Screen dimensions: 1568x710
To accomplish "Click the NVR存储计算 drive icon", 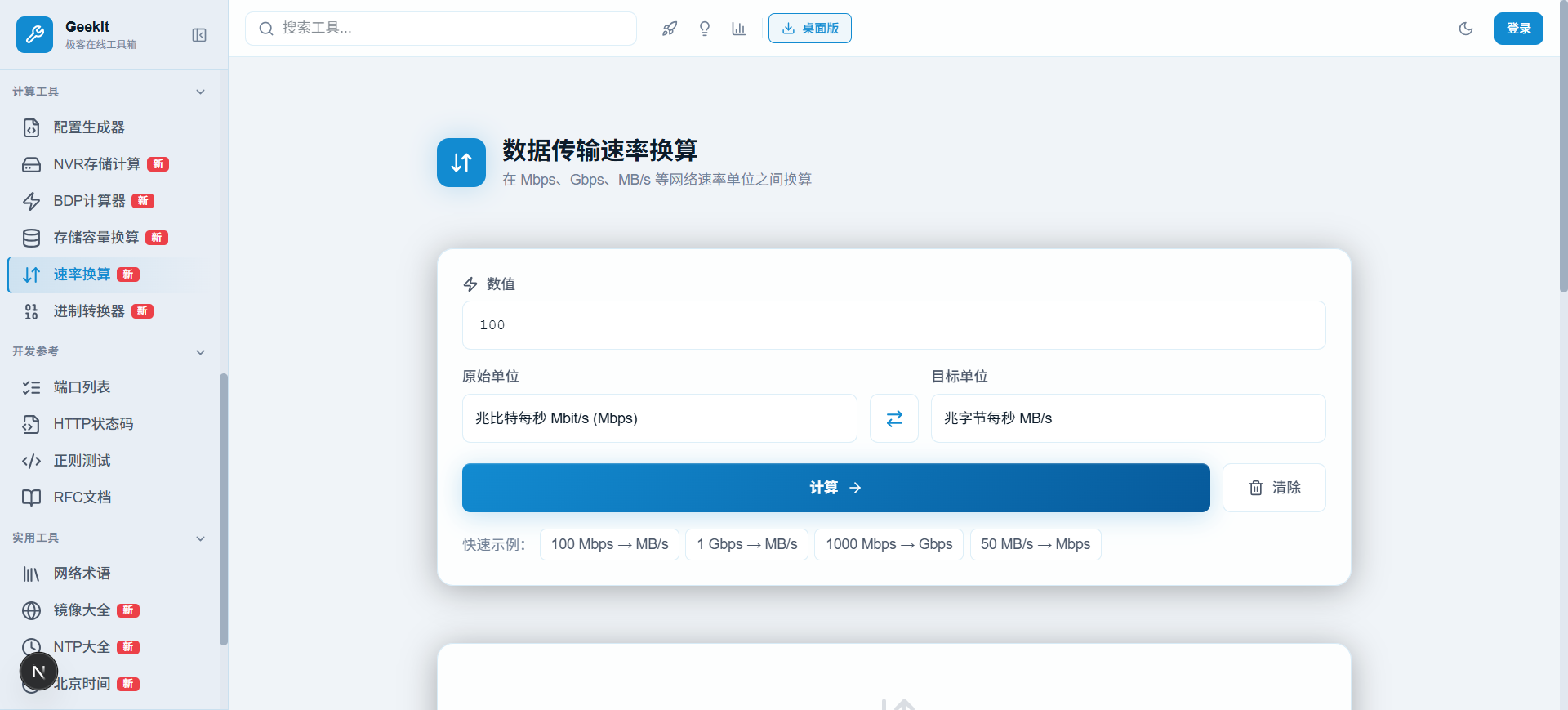I will [31, 164].
